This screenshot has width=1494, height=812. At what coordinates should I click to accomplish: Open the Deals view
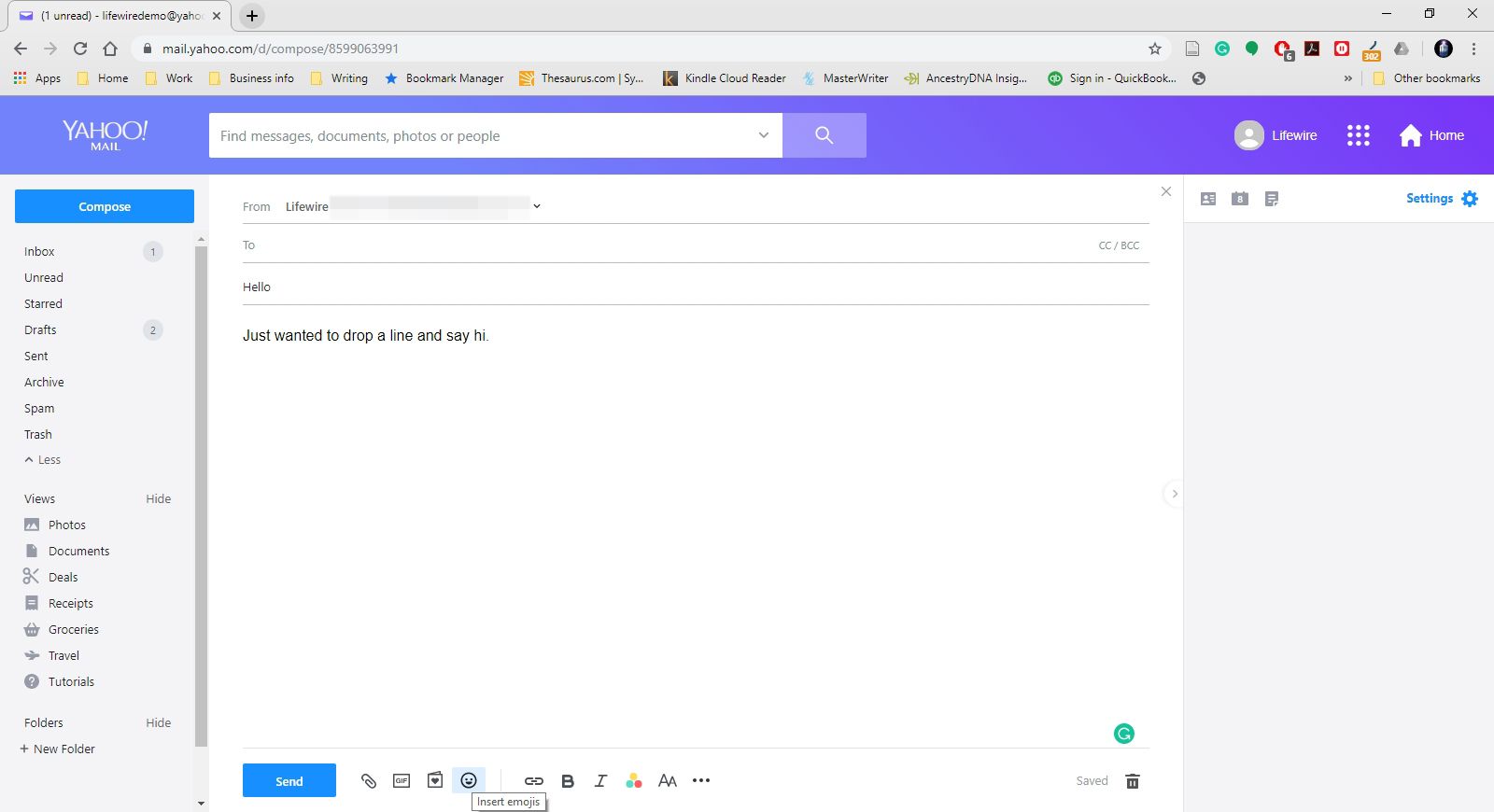[51, 577]
